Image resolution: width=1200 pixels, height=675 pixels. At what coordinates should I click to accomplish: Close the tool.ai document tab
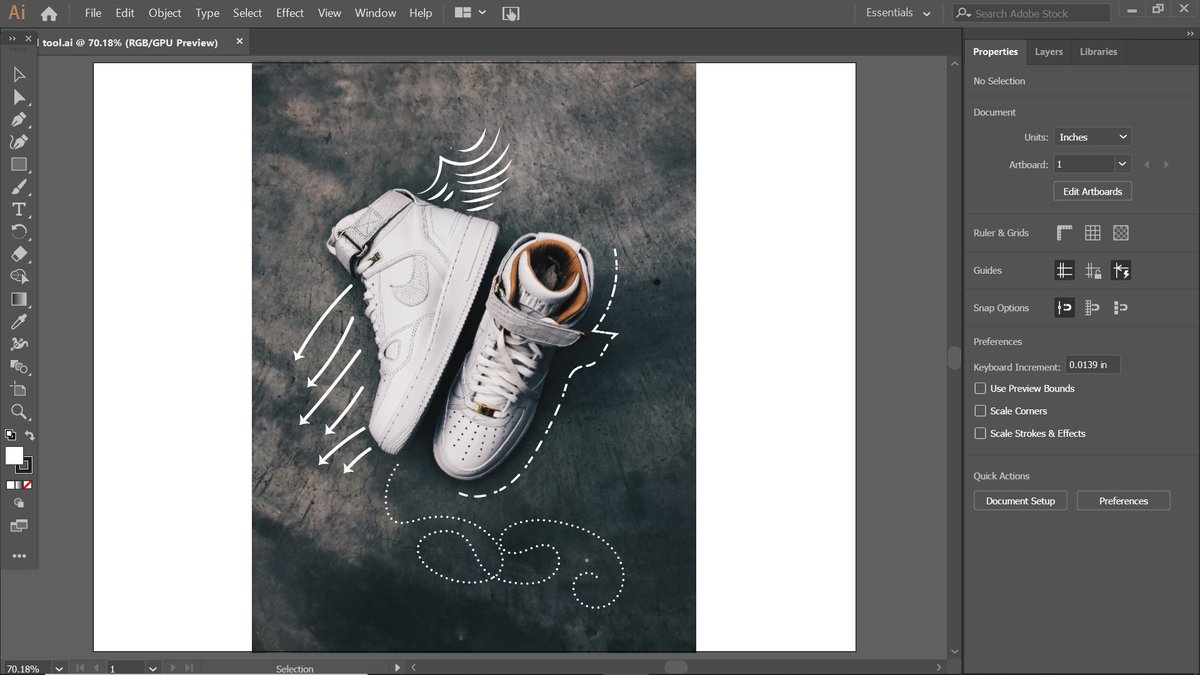(239, 42)
